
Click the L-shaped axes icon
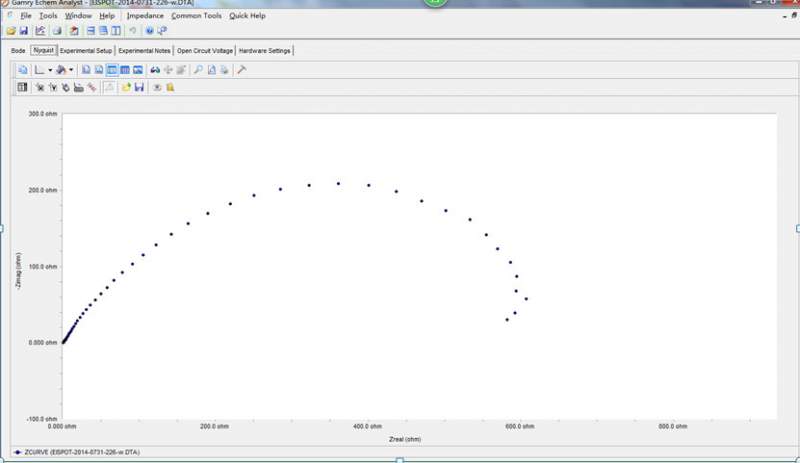tap(39, 70)
